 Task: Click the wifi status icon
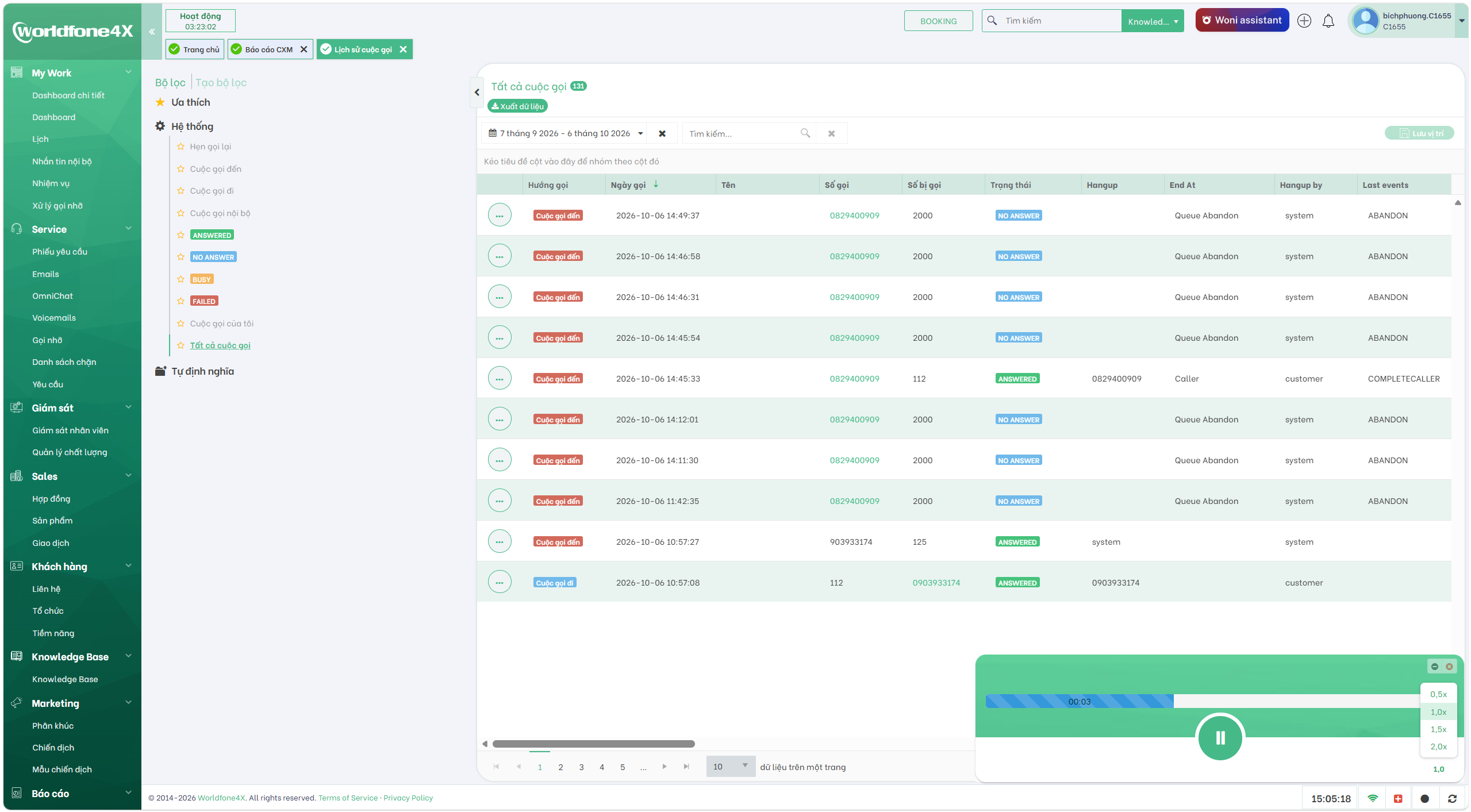pos(1373,799)
